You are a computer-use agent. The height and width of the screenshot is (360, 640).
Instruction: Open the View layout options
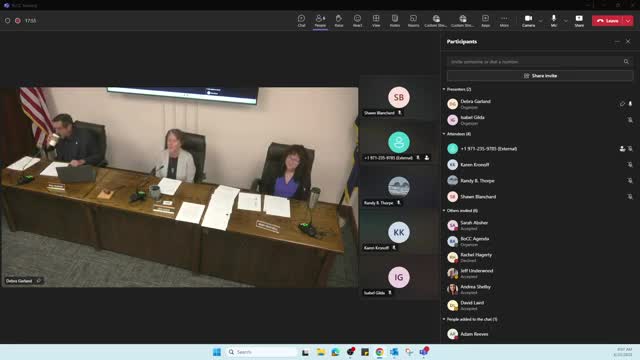(376, 20)
